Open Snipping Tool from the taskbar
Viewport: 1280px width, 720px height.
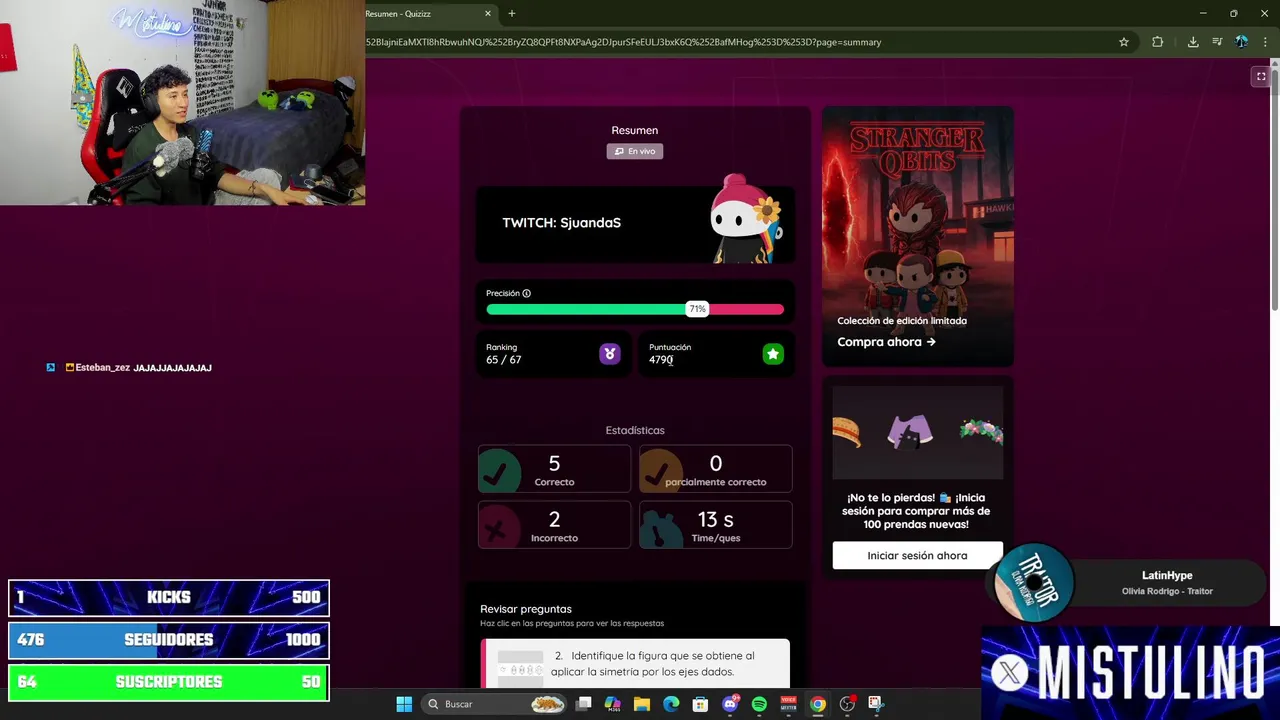[876, 704]
